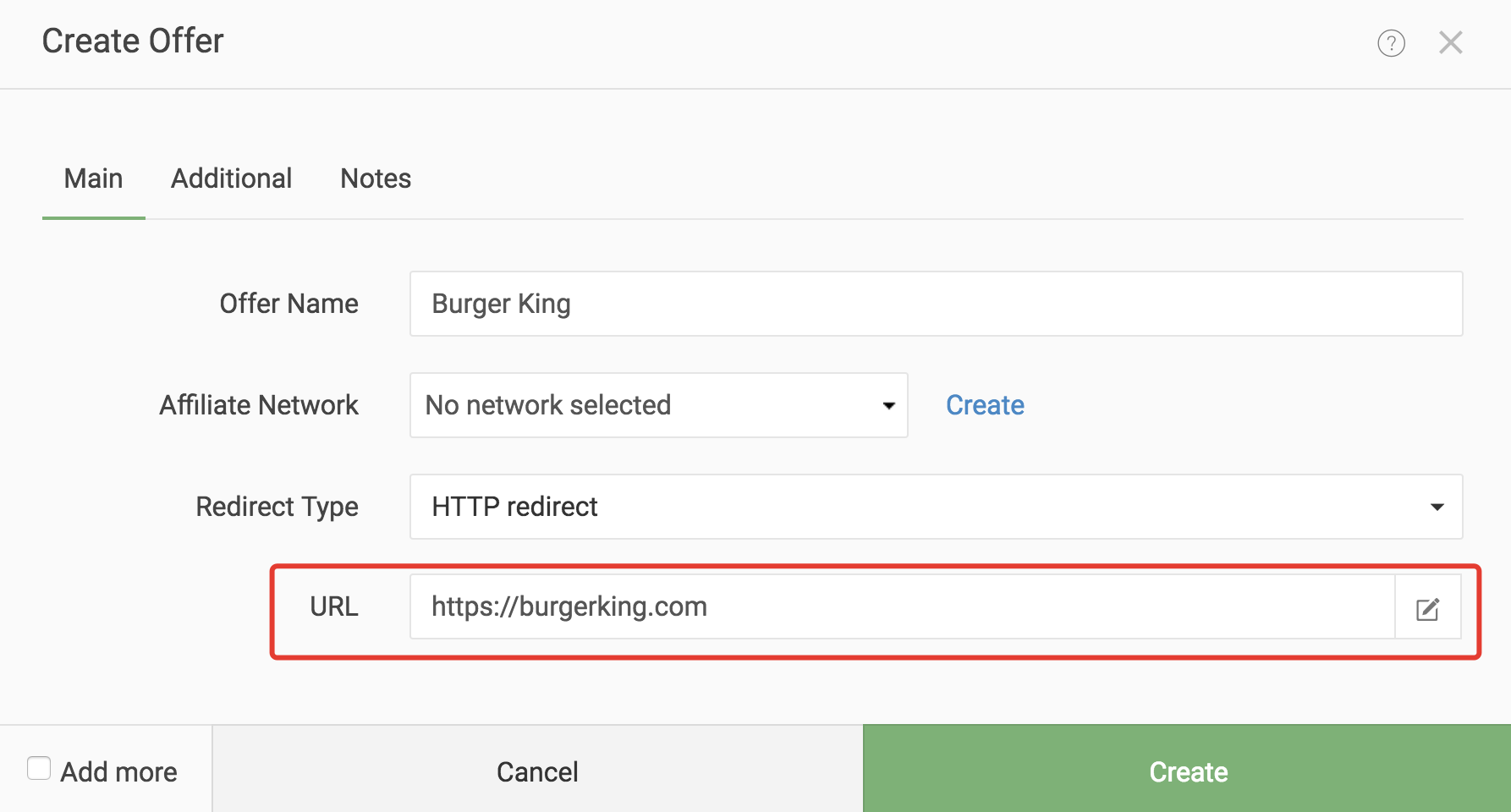This screenshot has width=1511, height=812.
Task: Switch to the Main tab
Action: coord(94,178)
